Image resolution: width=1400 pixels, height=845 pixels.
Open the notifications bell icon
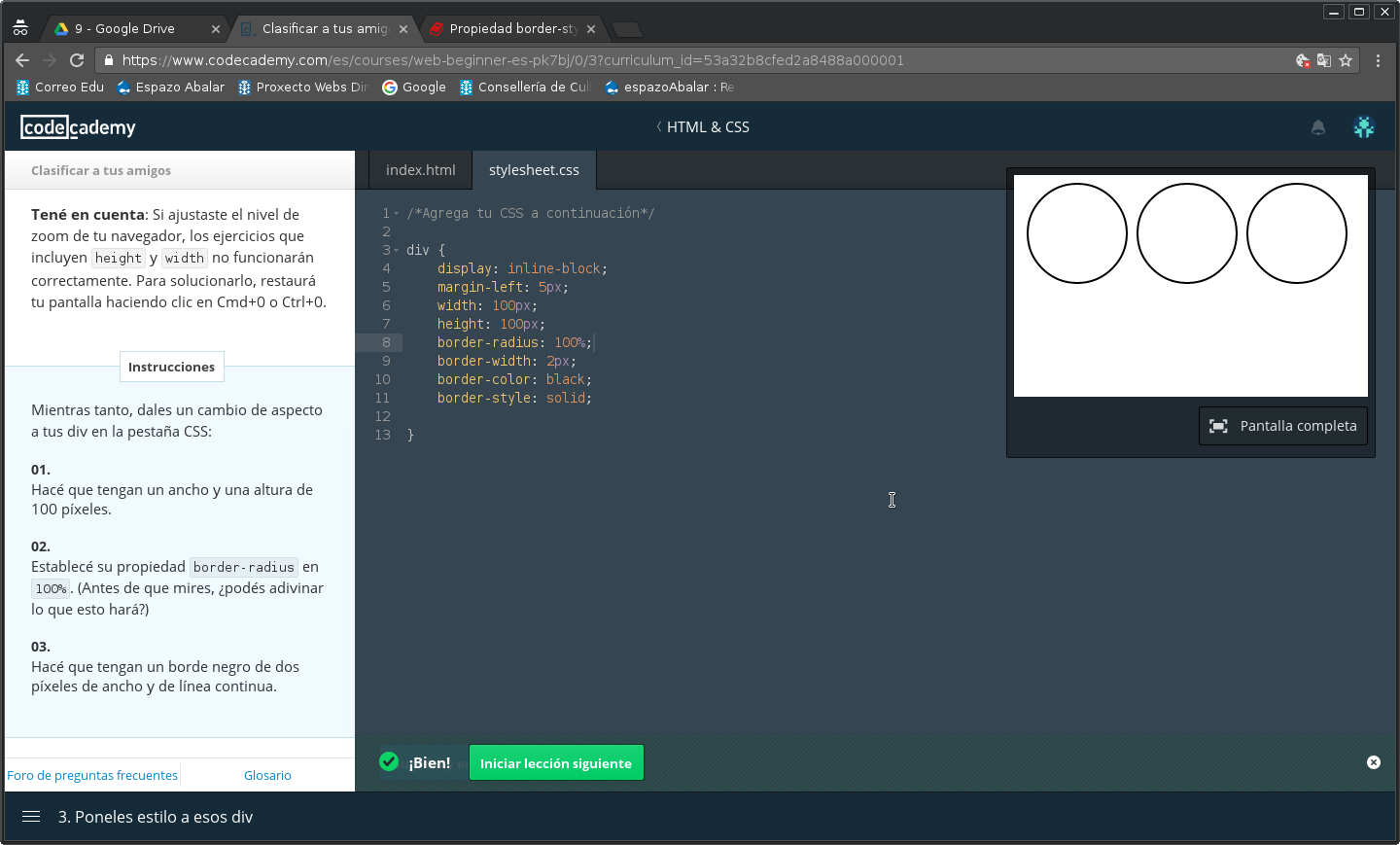pyautogui.click(x=1318, y=127)
